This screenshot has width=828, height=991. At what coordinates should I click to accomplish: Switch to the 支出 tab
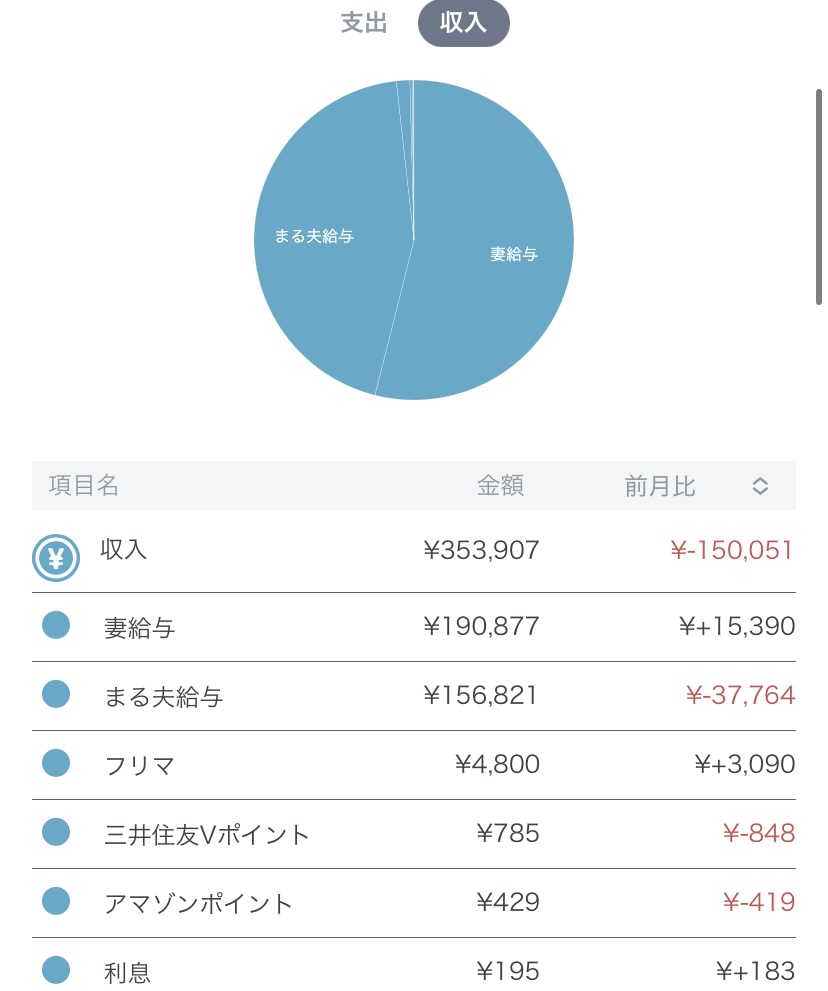click(364, 24)
